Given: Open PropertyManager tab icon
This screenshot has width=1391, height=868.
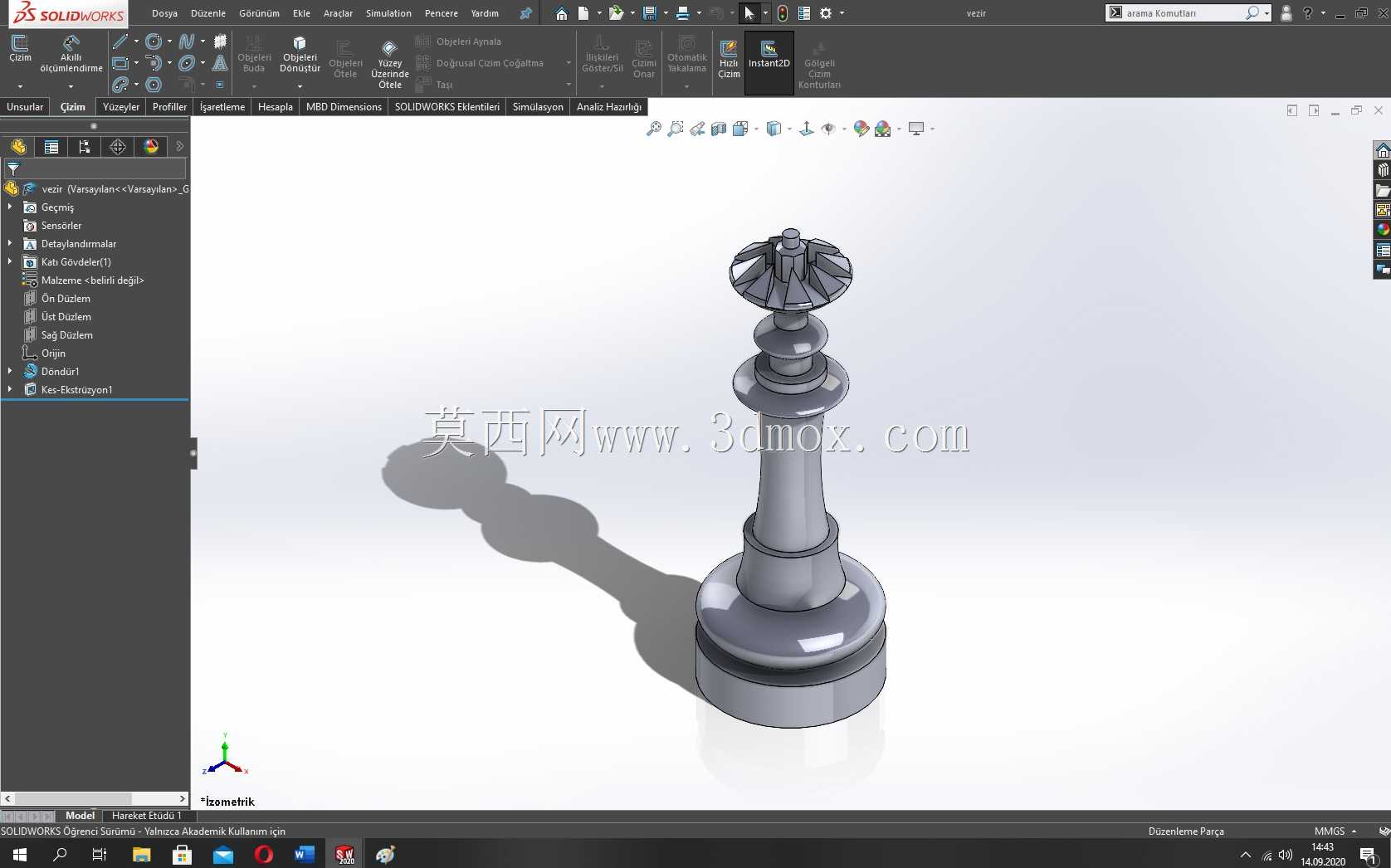Looking at the screenshot, I should click(51, 147).
